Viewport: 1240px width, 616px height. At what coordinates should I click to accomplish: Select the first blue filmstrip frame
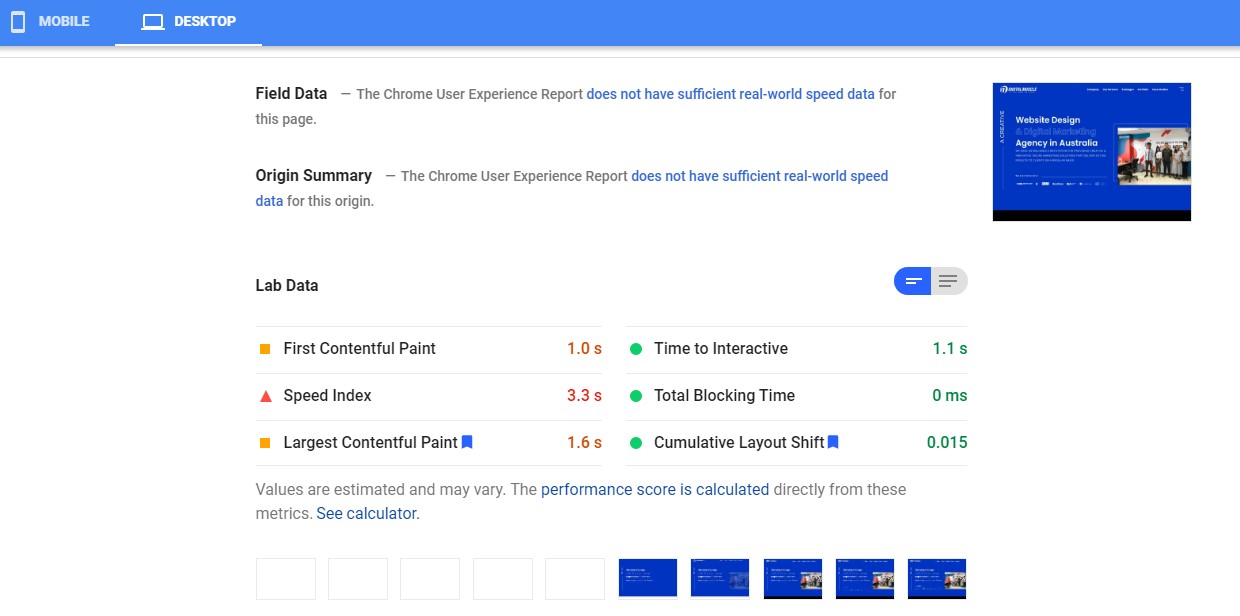(647, 578)
